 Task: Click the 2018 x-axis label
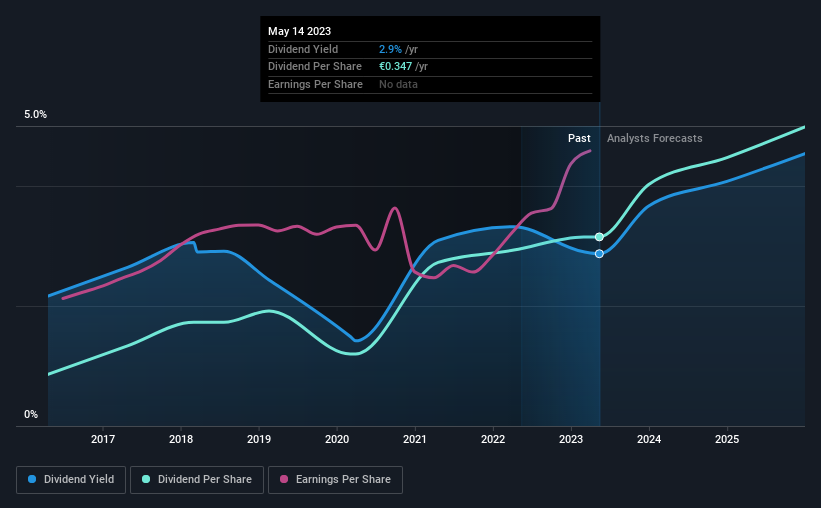pos(181,439)
